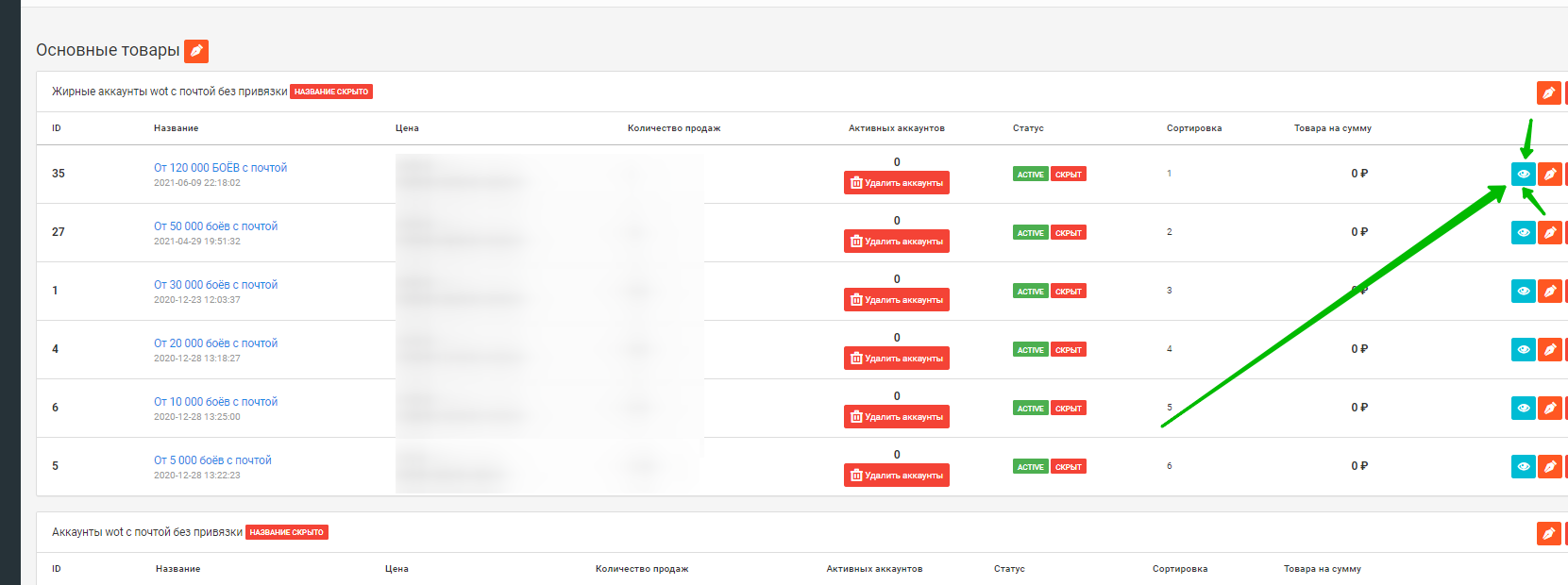Edit product ID 4 with pencil icon
The height and width of the screenshot is (585, 1568).
pyautogui.click(x=1549, y=350)
